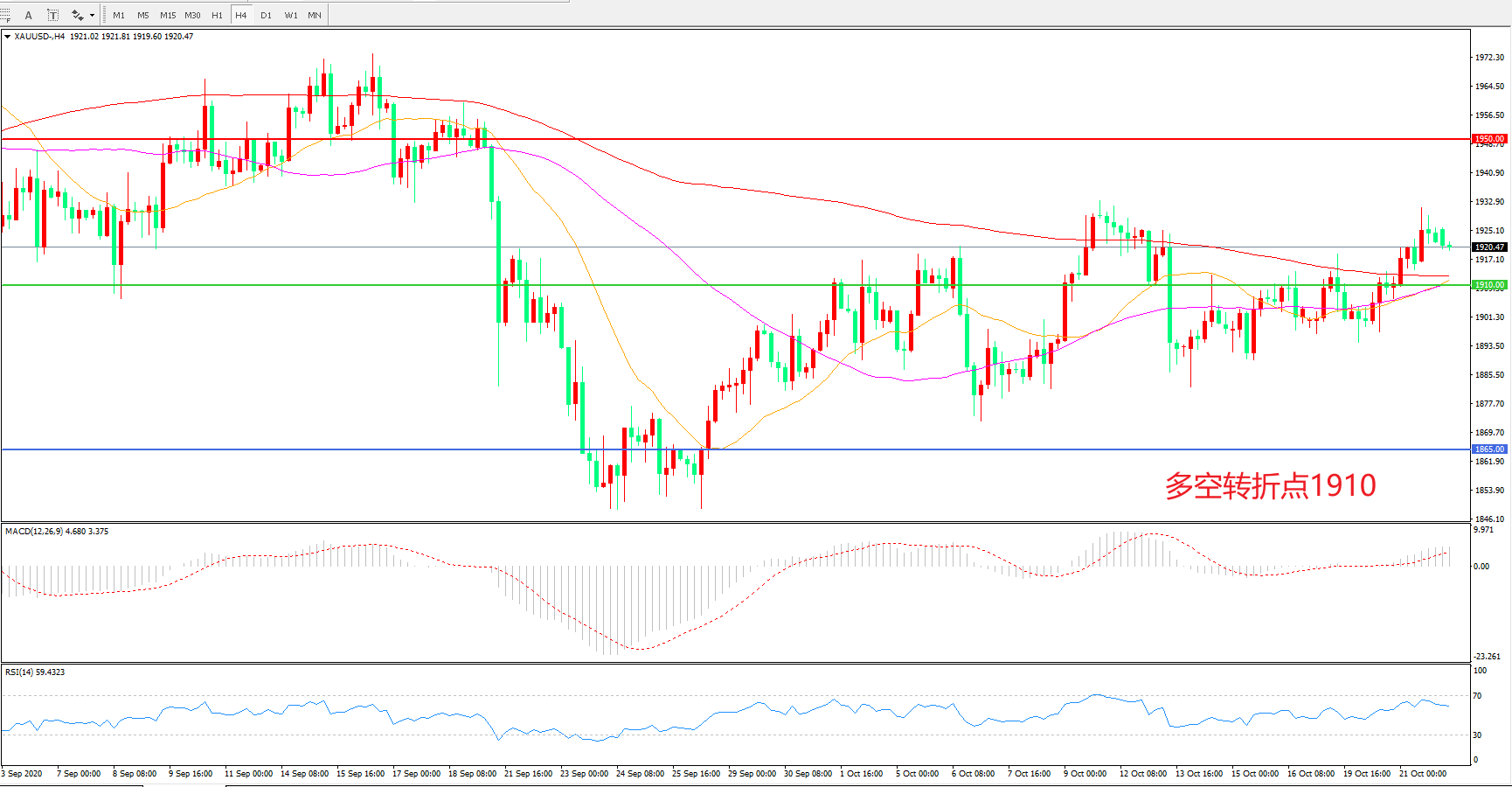The image size is (1512, 787).
Task: Click the blue 1865.00 price level label
Action: pyautogui.click(x=1489, y=449)
